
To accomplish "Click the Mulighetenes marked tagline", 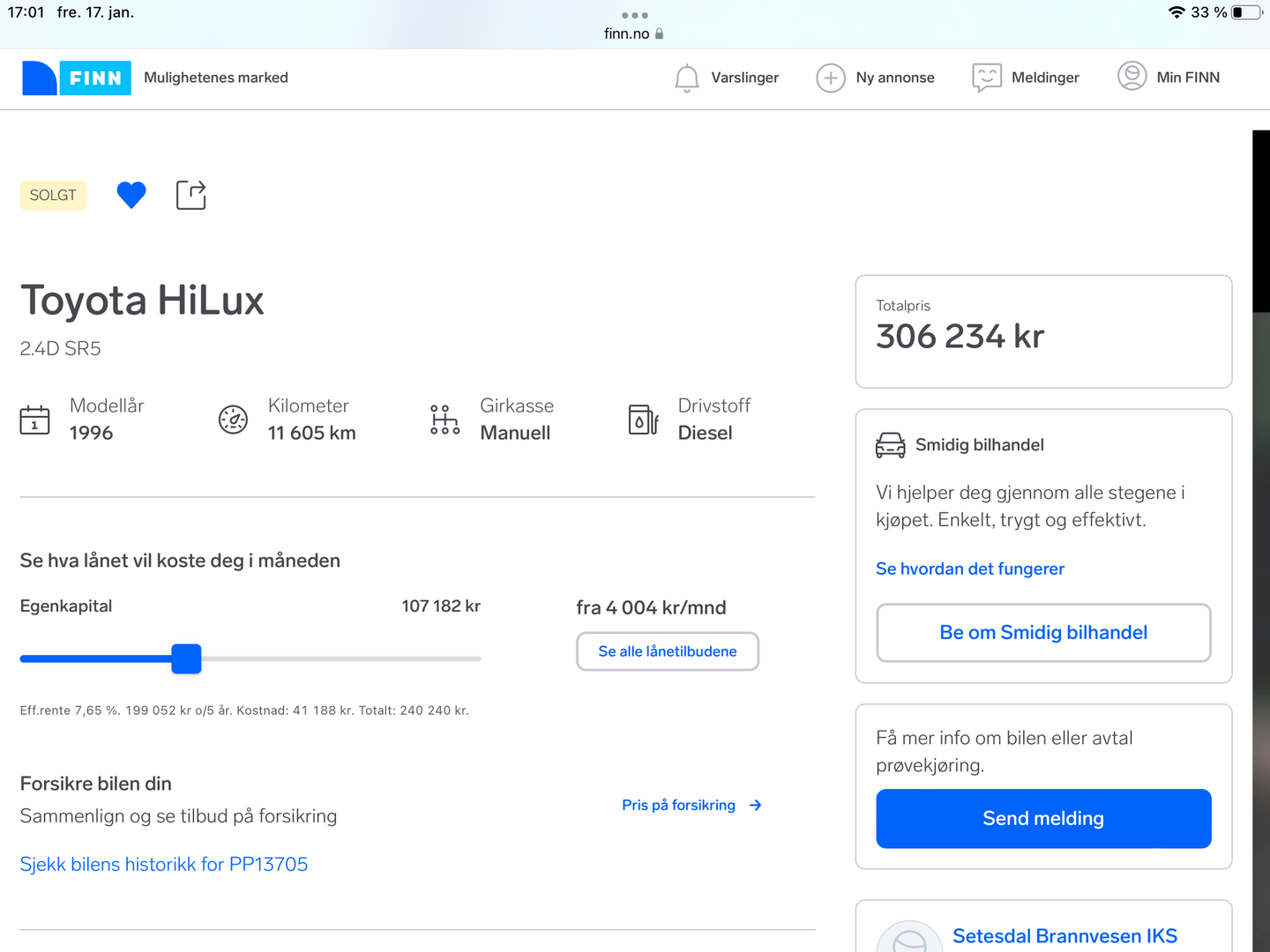I will pyautogui.click(x=216, y=78).
